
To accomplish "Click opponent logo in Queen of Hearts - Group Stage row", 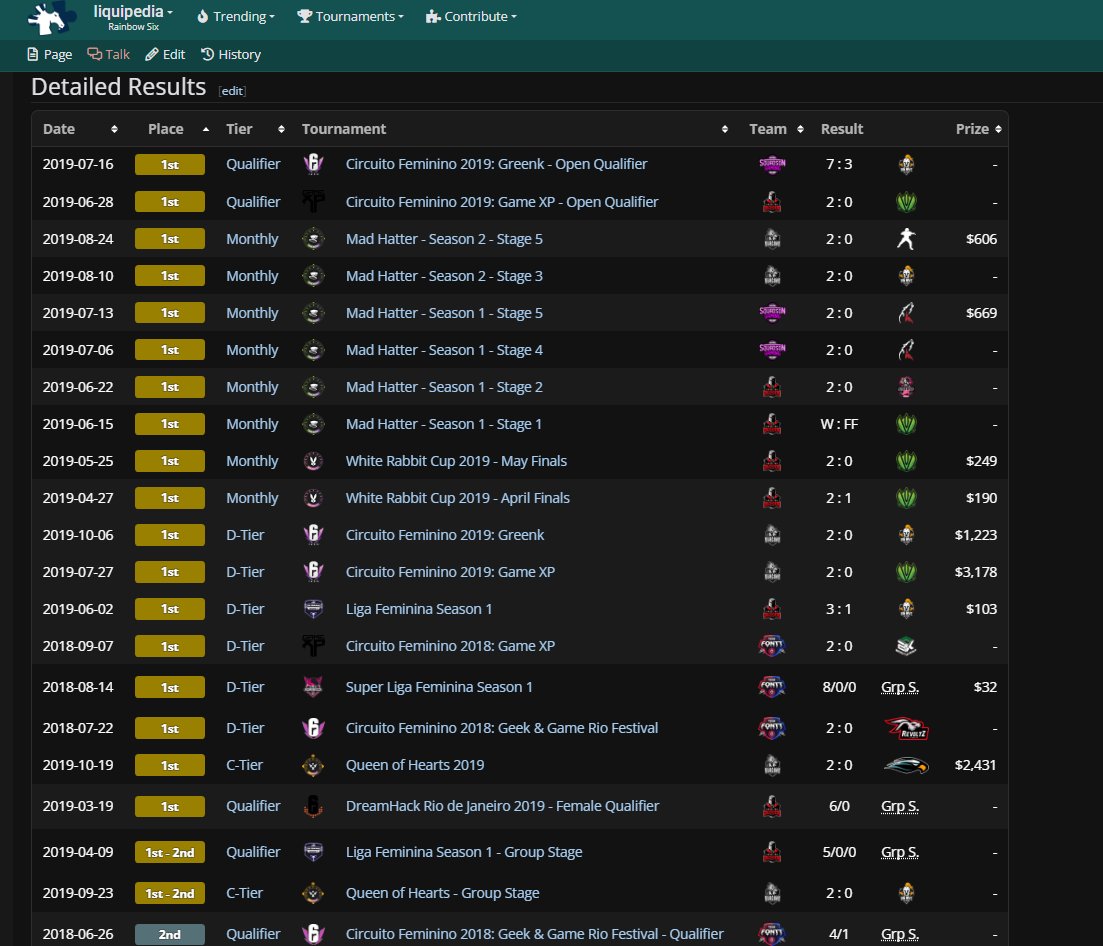I will 906,893.
